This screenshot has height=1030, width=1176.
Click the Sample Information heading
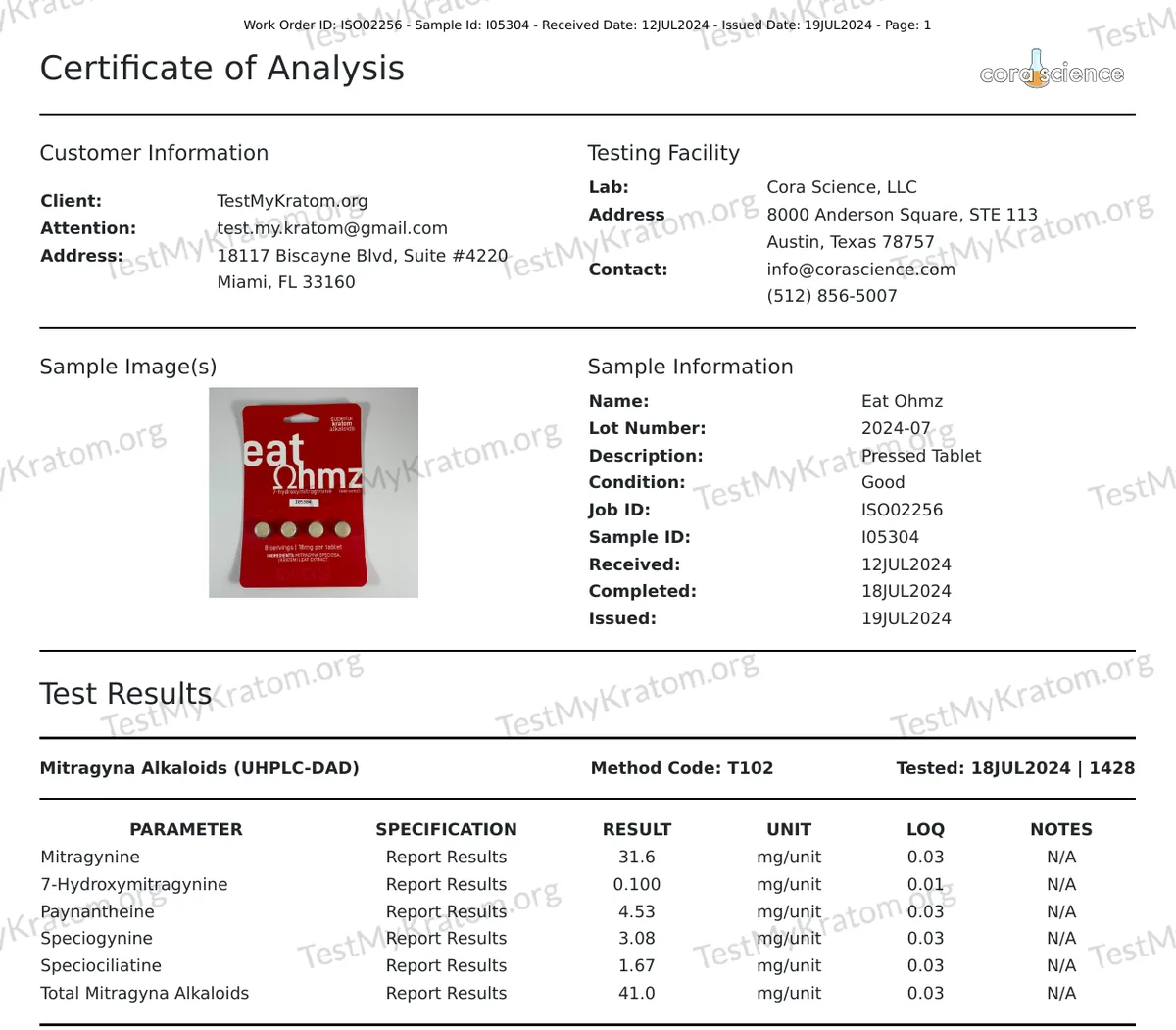pos(691,367)
